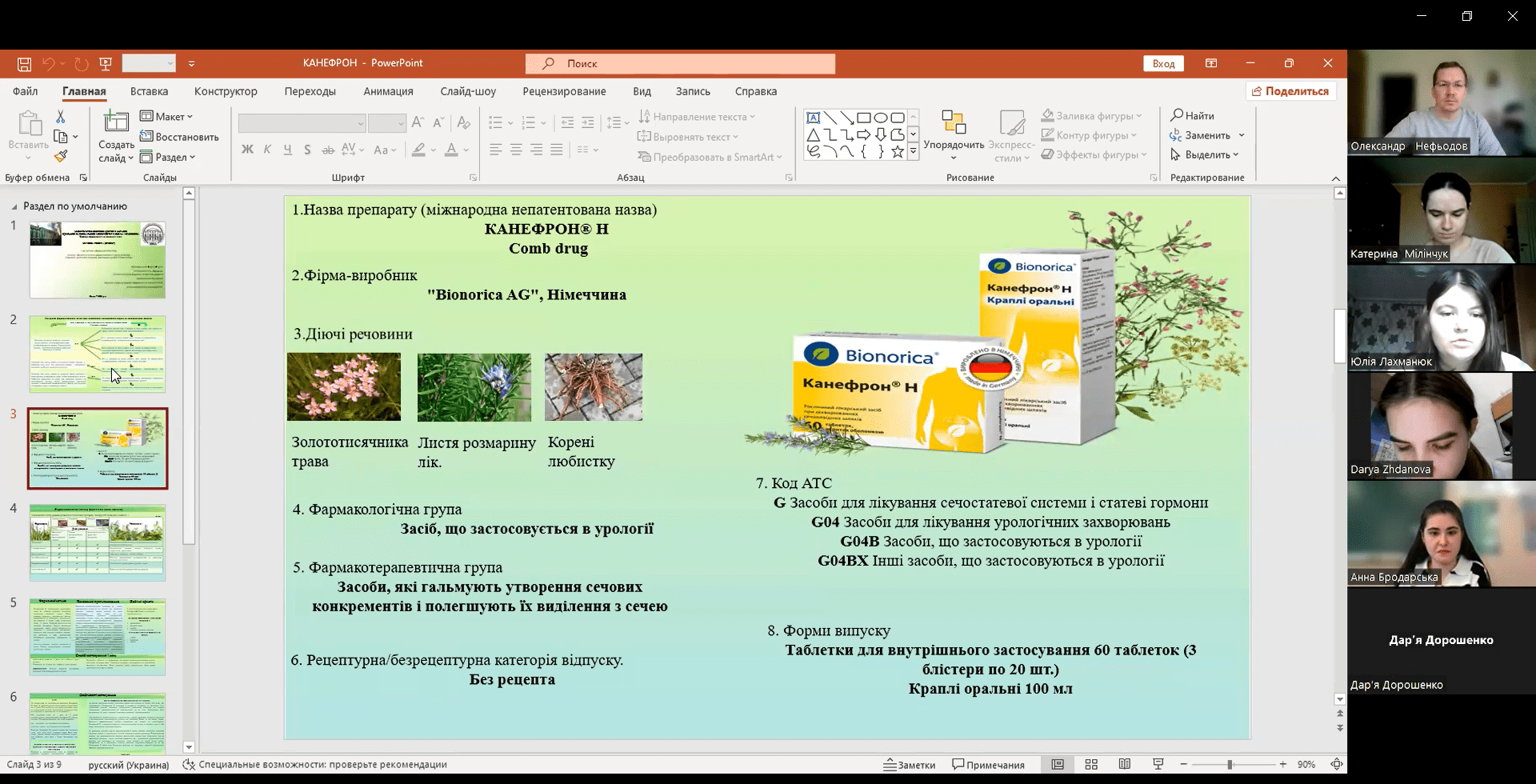Toggle strikethrough formatting
1536x784 pixels.
pos(328,150)
